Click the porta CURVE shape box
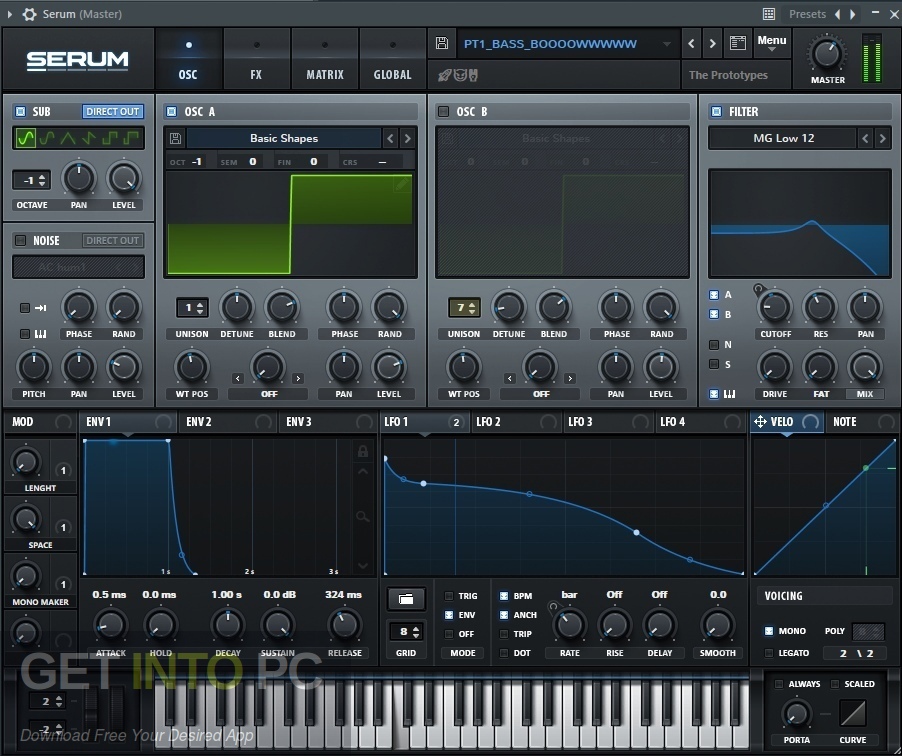Screen dimensions: 902x756 [853, 713]
